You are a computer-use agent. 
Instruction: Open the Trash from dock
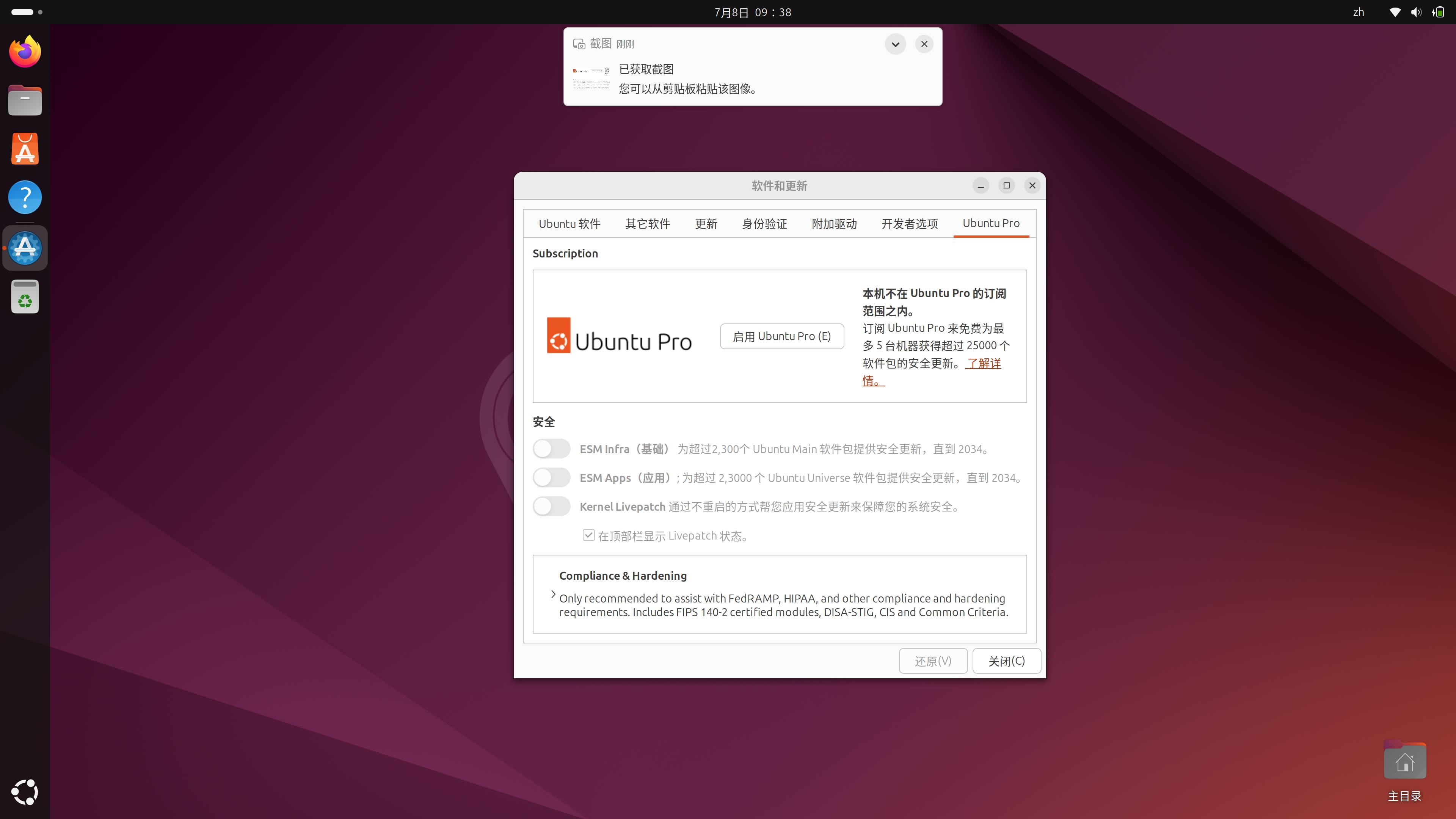(25, 297)
